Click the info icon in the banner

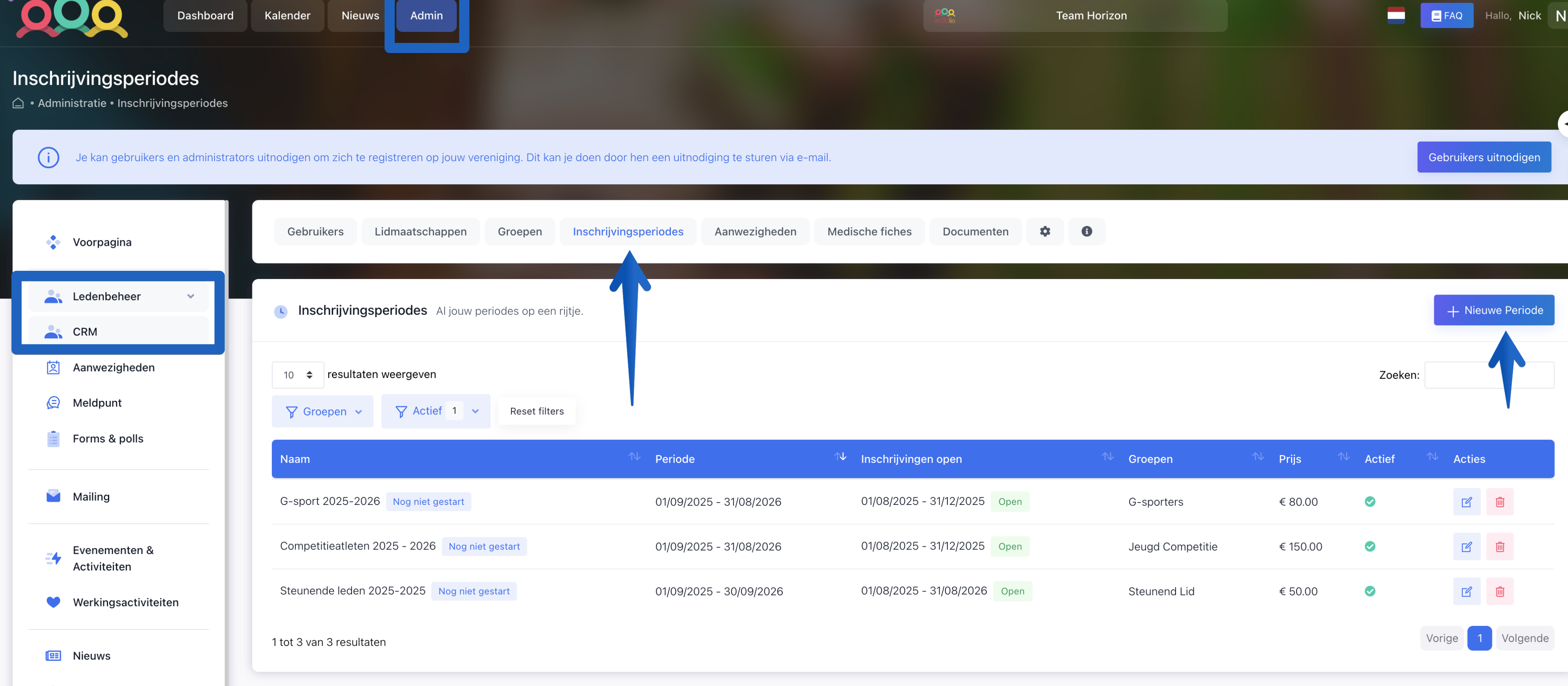pyautogui.click(x=48, y=158)
